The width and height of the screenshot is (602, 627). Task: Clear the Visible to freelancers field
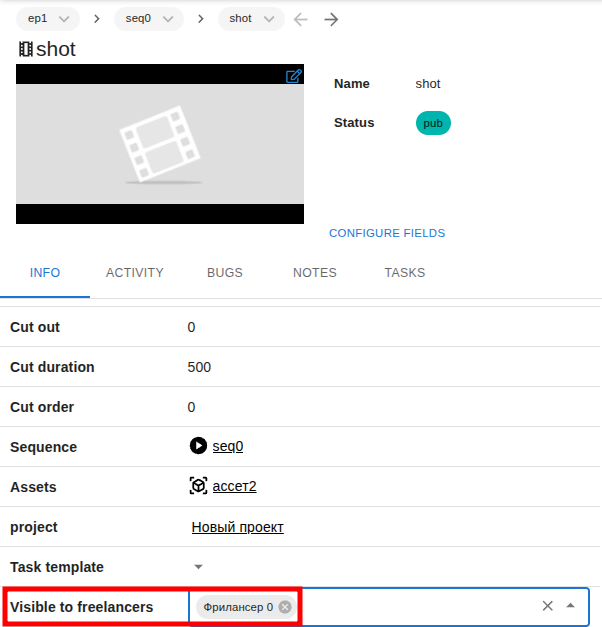[x=547, y=606]
